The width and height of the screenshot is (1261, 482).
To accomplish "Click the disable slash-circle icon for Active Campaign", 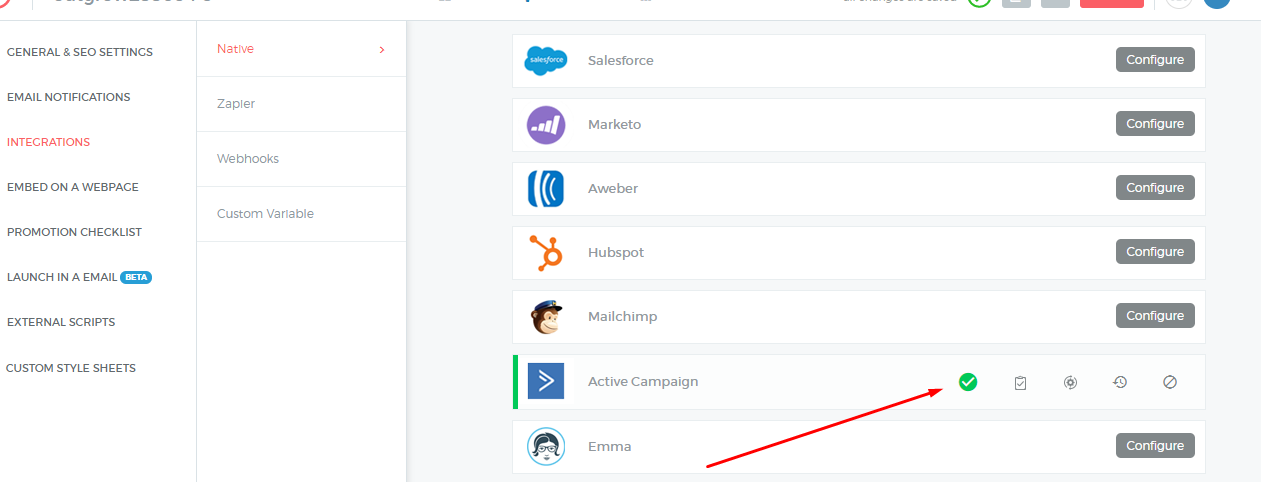I will pos(1170,382).
